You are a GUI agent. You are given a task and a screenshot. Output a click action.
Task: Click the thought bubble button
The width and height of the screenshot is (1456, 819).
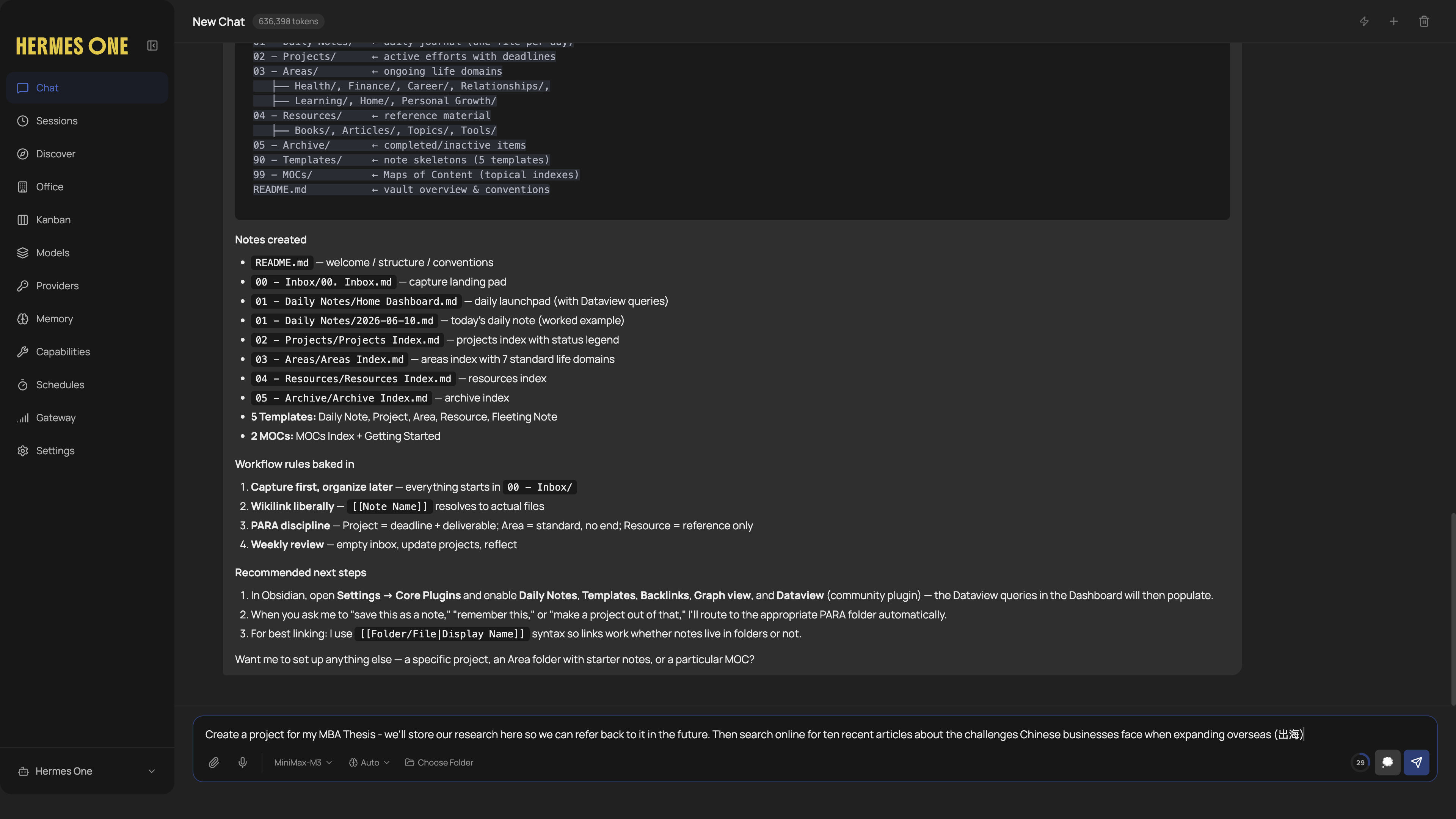point(1387,763)
